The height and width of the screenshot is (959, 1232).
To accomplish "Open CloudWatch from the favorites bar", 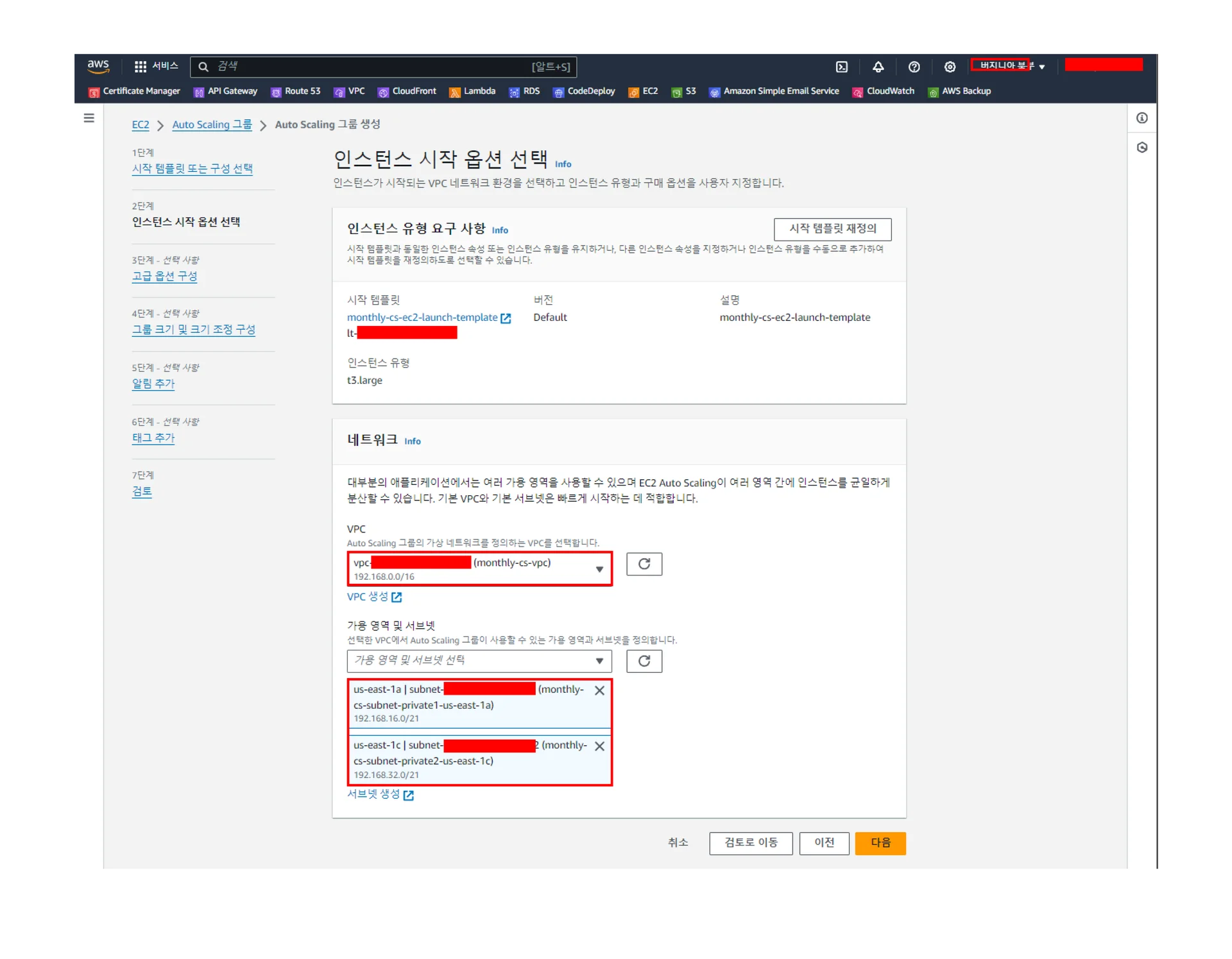I will click(889, 91).
